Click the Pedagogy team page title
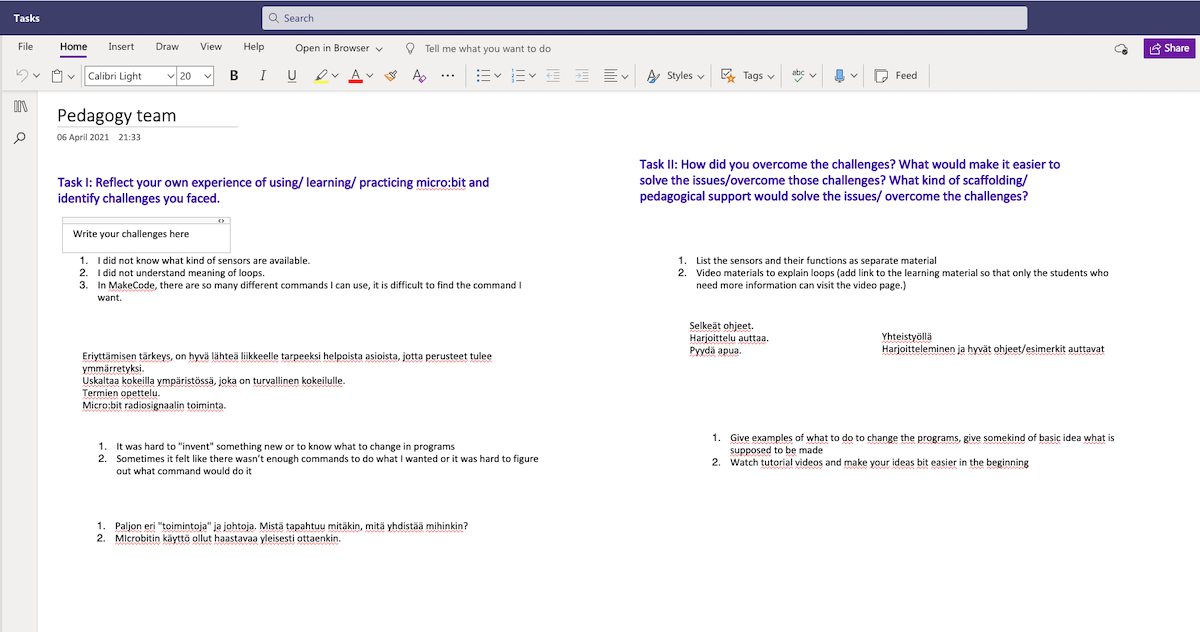This screenshot has width=1200, height=632. pyautogui.click(x=117, y=115)
